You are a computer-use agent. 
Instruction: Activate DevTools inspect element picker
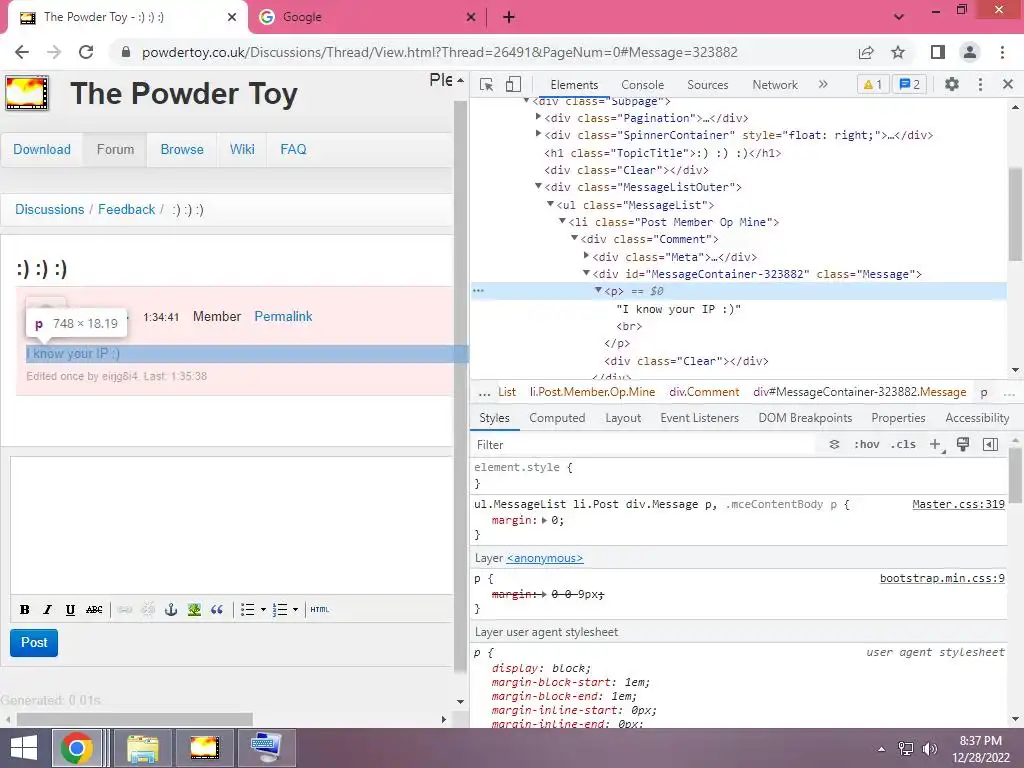pyautogui.click(x=487, y=84)
